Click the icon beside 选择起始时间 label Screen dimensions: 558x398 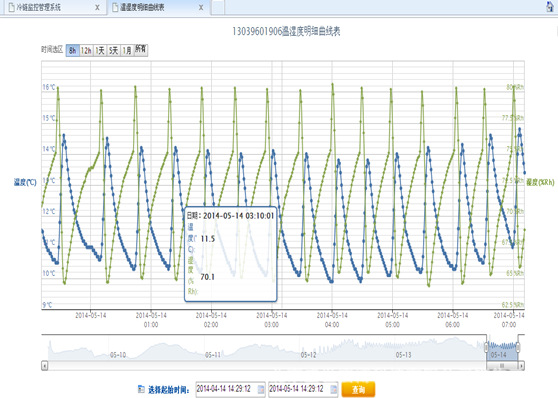141,389
